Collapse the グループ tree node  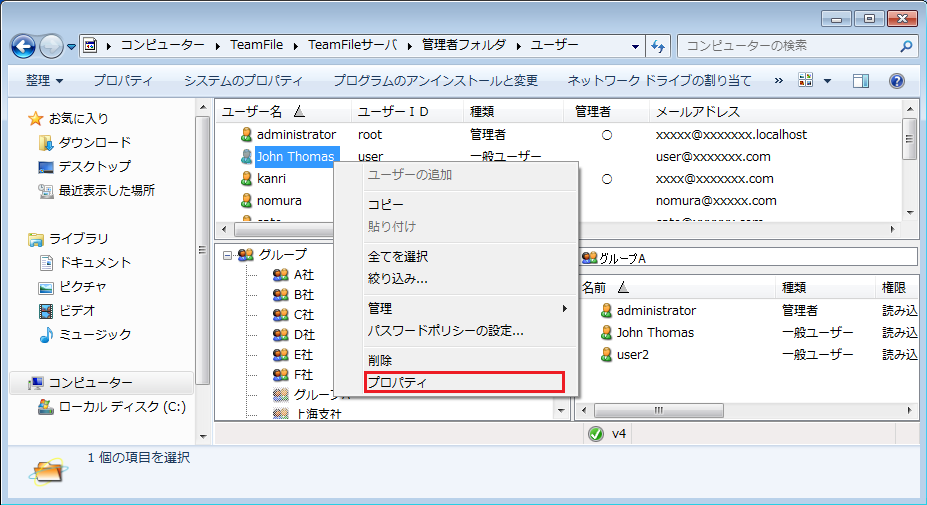(x=228, y=255)
